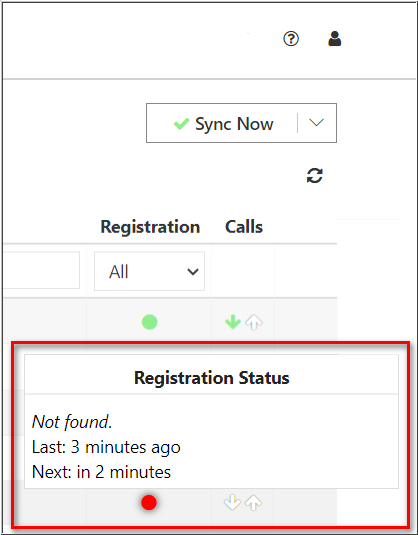The height and width of the screenshot is (535, 418).
Task: Click the Next: in 2 minutes line
Action: pyautogui.click(x=101, y=473)
